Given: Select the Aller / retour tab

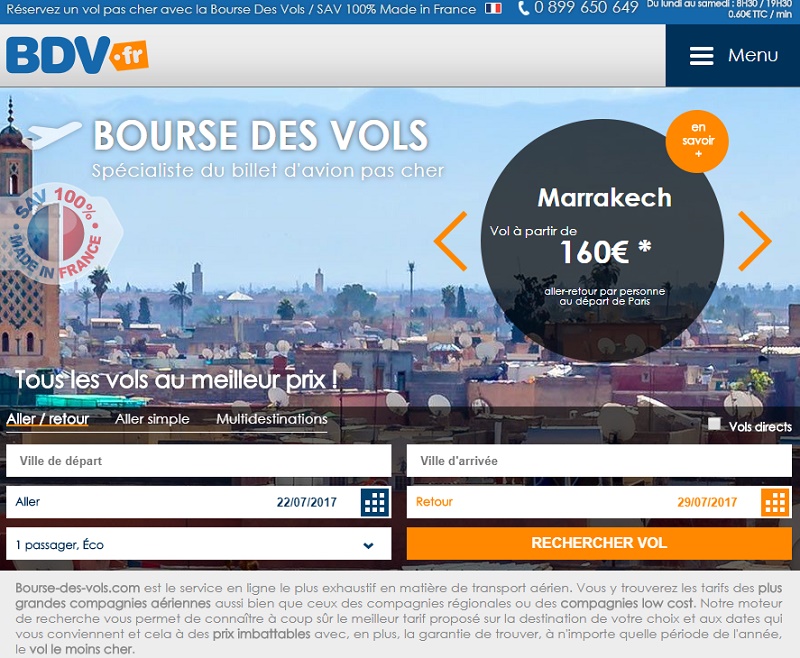Looking at the screenshot, I should 47,419.
